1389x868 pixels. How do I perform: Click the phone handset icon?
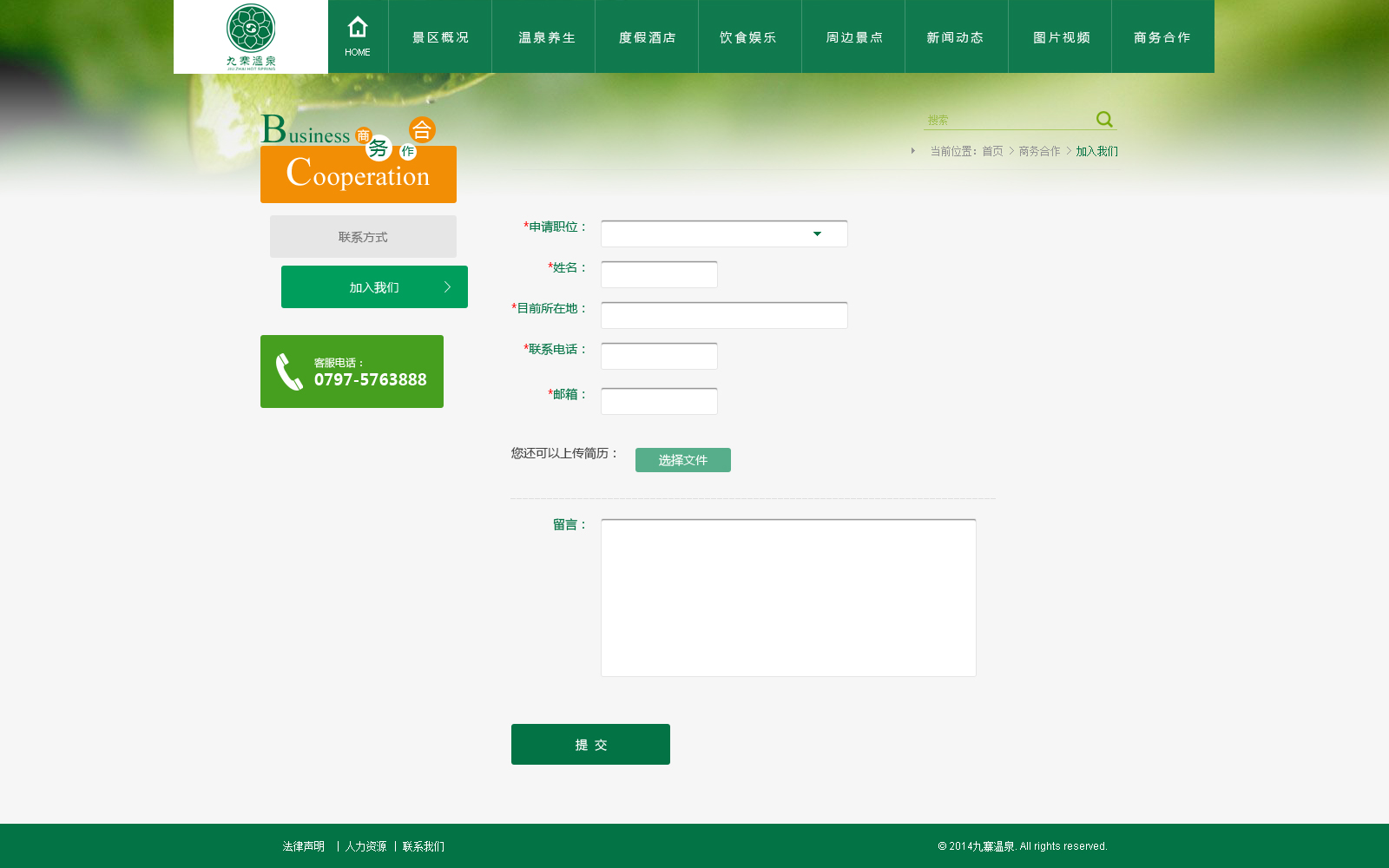point(289,372)
